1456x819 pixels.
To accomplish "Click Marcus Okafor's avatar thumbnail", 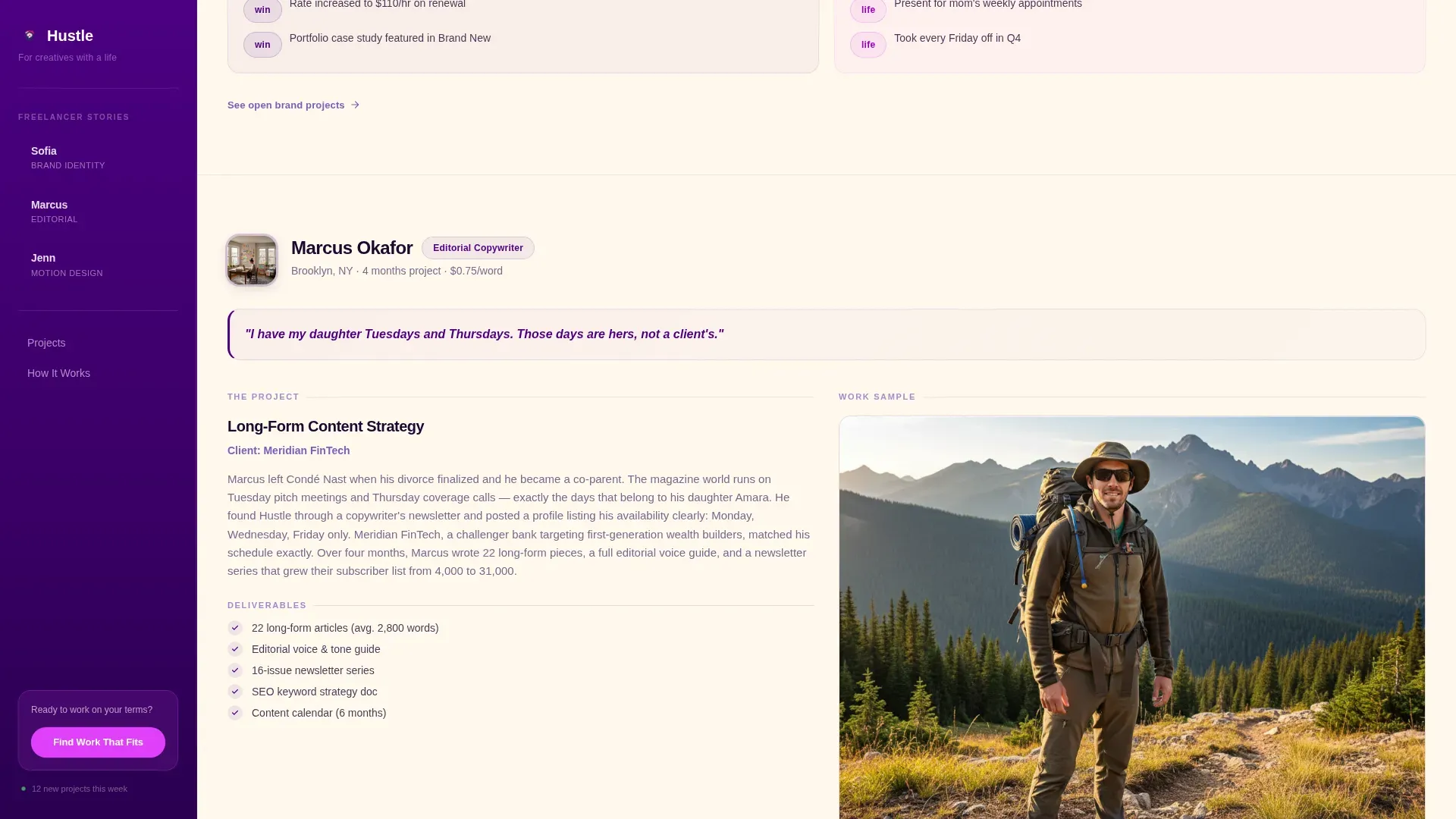I will click(252, 260).
